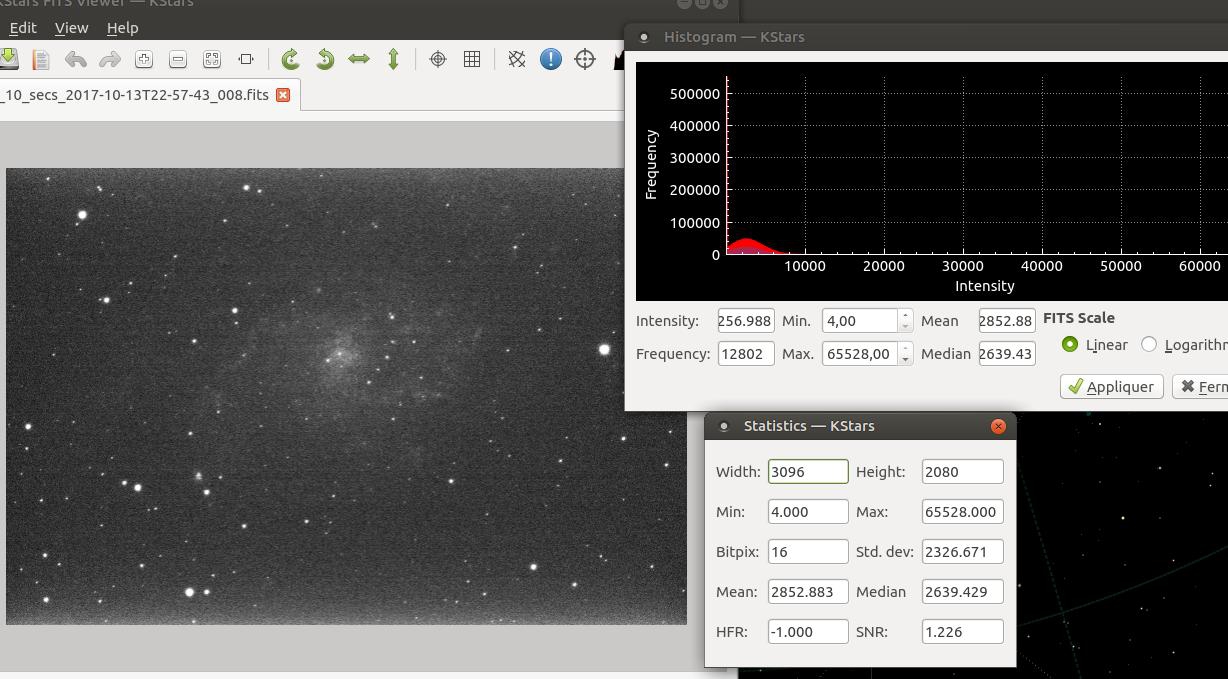
Task: Open the FITS header document icon
Action: [x=41, y=59]
